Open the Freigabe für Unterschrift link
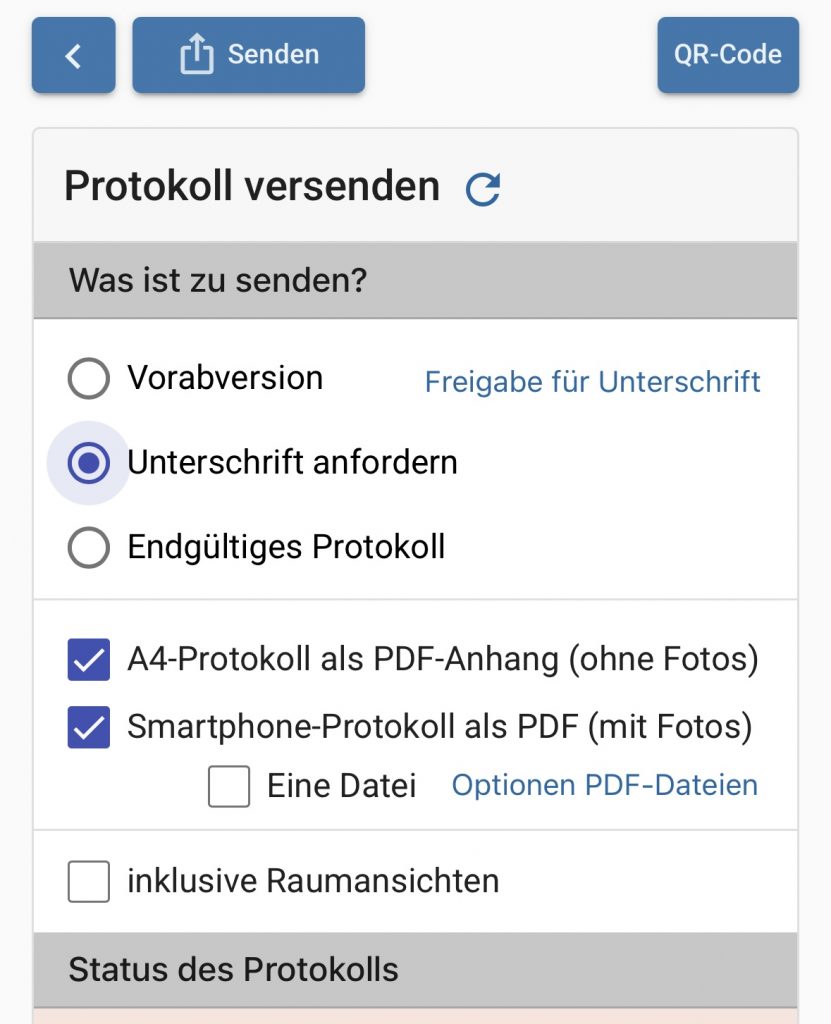Viewport: 831px width, 1024px height. click(x=592, y=382)
